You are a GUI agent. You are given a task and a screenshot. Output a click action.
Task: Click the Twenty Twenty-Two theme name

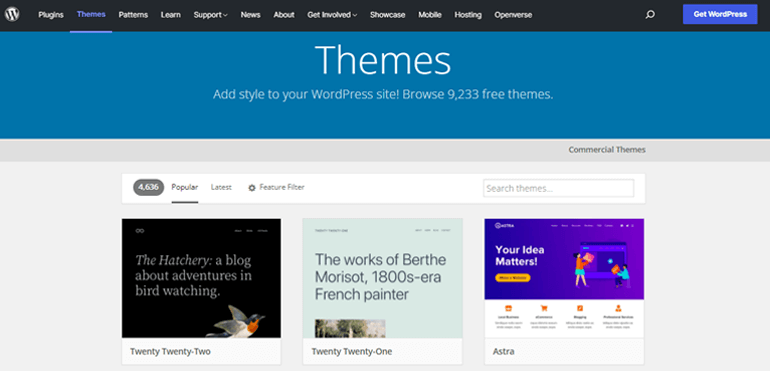click(x=170, y=352)
